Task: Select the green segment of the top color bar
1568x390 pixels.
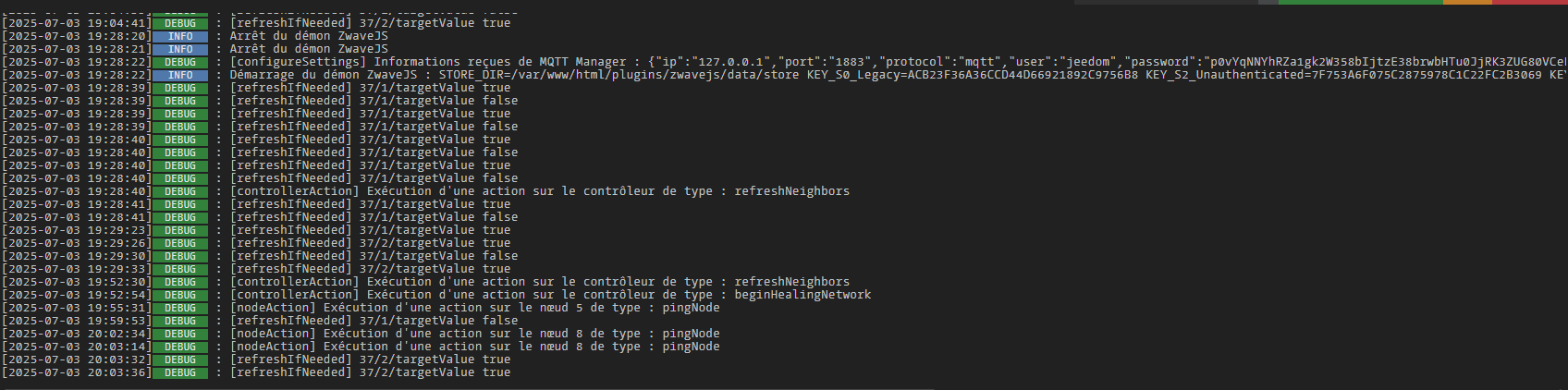Action: (x=1360, y=2)
